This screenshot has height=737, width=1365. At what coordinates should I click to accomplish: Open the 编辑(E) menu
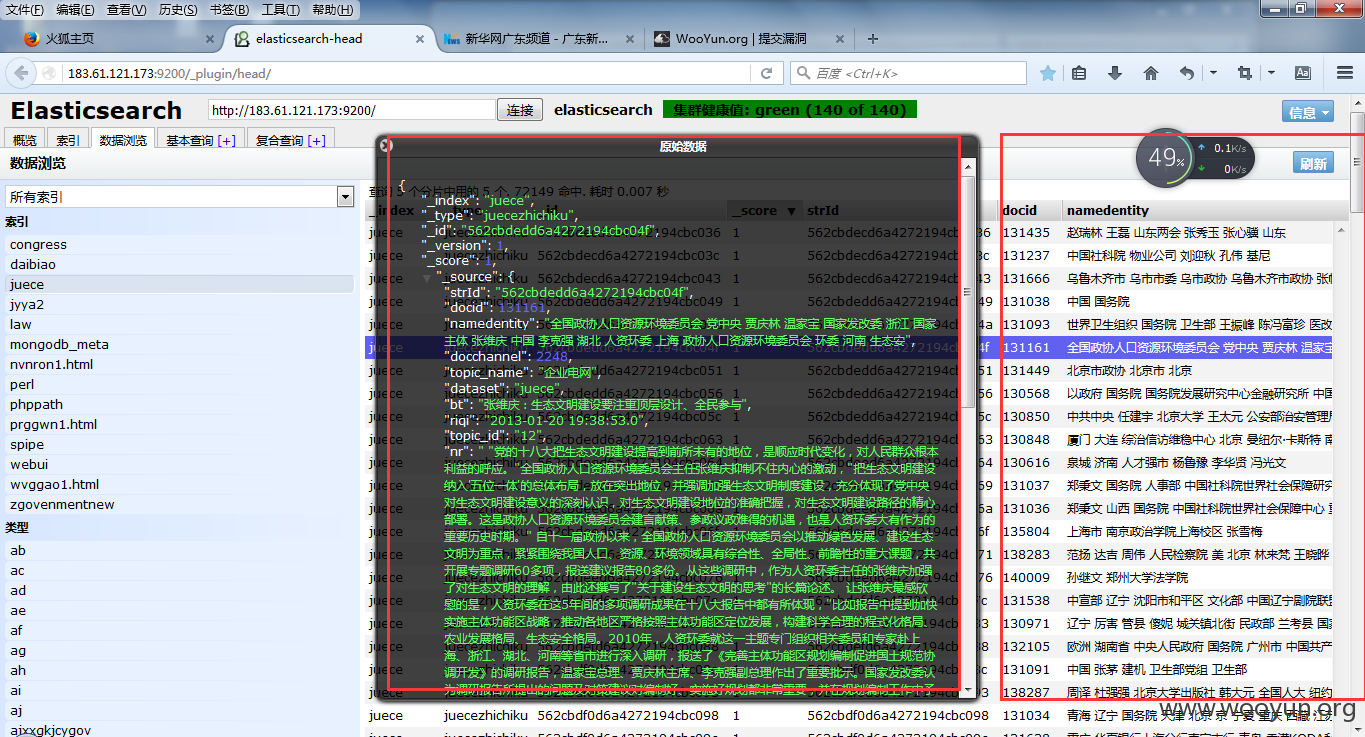pyautogui.click(x=75, y=10)
